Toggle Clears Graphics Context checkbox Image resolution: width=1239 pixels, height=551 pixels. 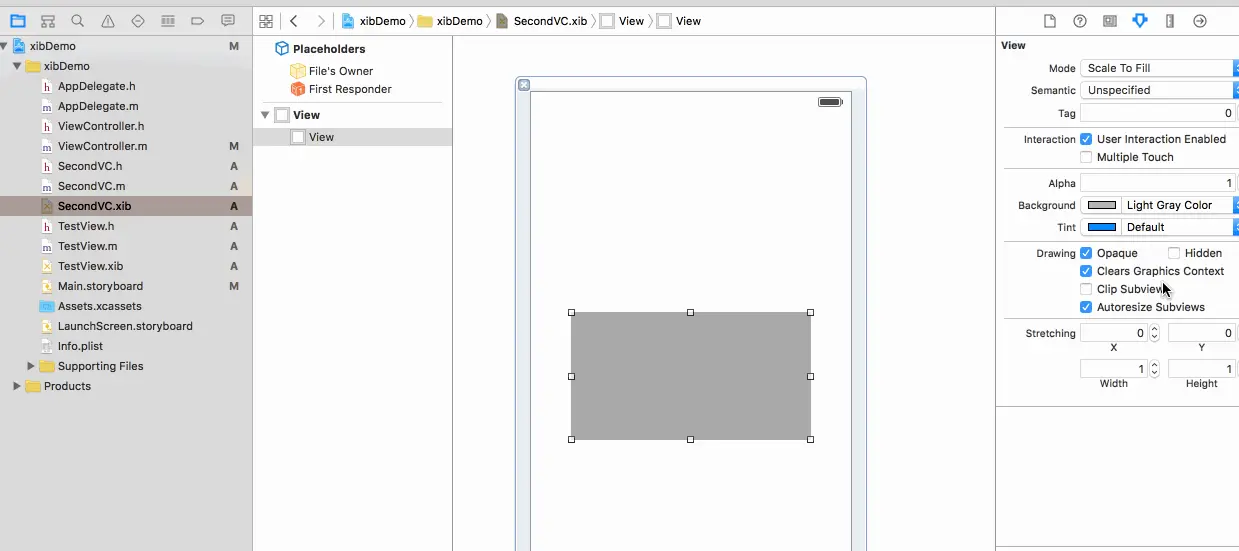(1086, 271)
